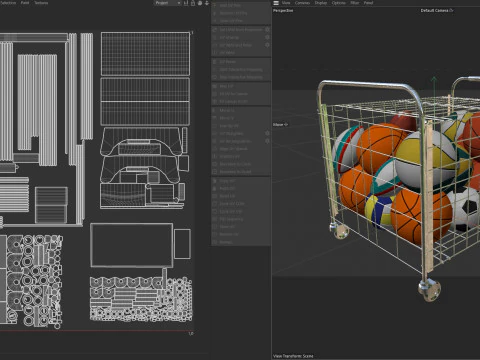The image size is (480, 360).
Task: Select the large empty rectangular UV island
Action: pos(132,245)
